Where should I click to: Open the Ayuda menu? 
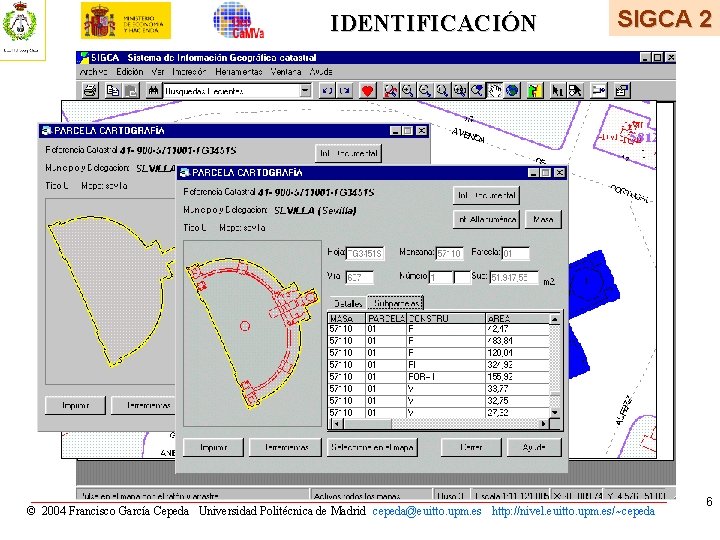click(x=321, y=72)
